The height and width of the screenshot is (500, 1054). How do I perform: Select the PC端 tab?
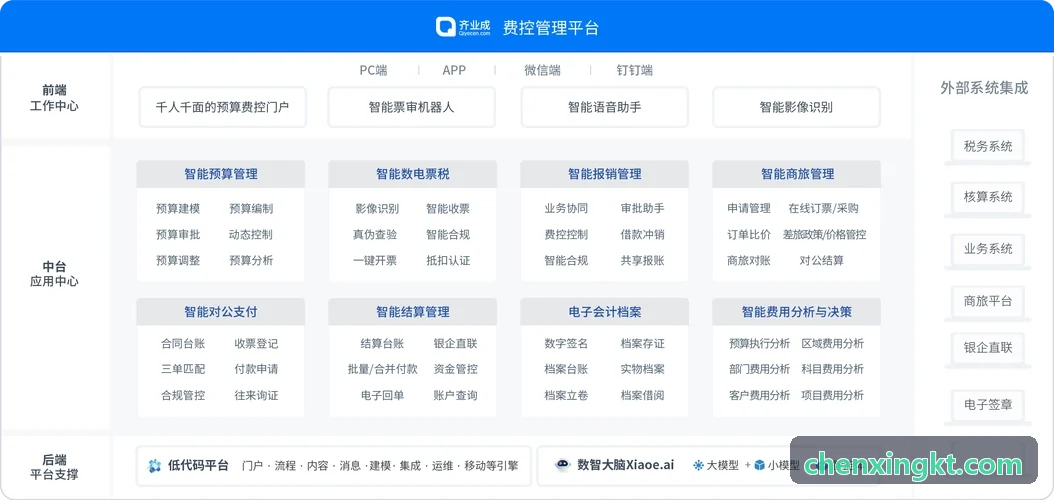tap(373, 70)
